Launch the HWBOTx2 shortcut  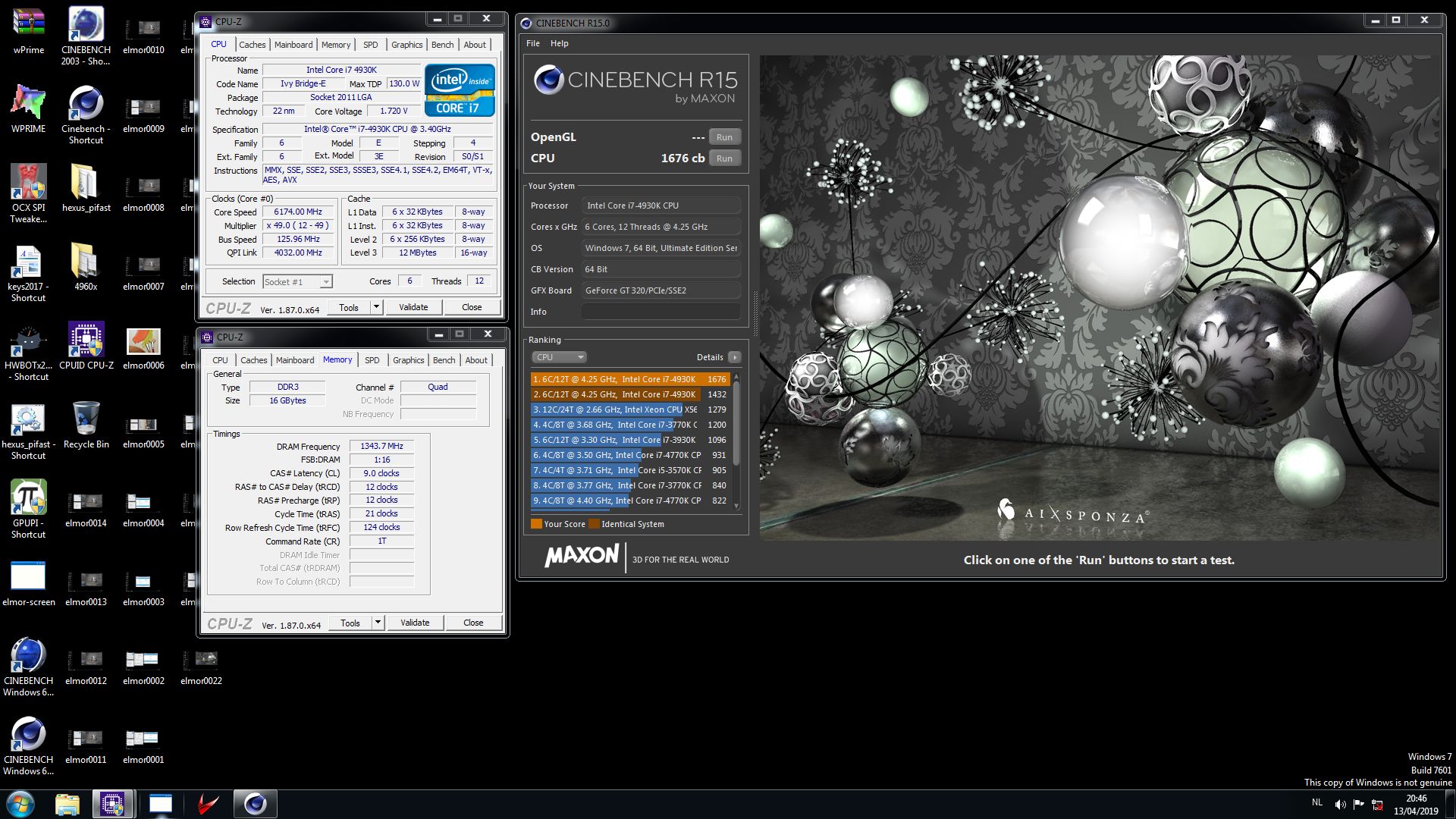click(x=29, y=351)
